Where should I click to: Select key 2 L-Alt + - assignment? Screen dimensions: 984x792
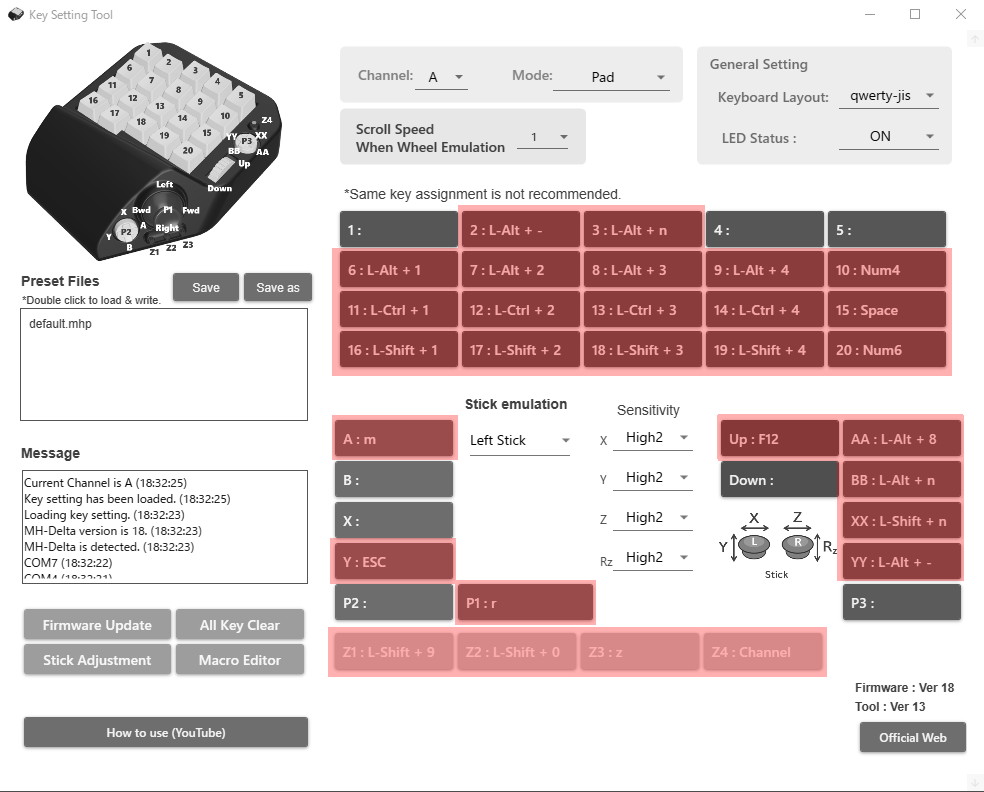tap(521, 230)
